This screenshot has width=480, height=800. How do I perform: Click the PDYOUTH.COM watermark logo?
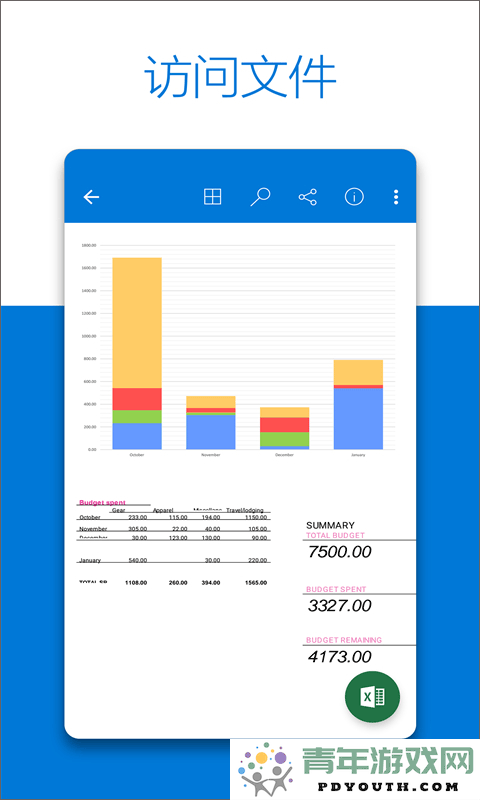click(356, 769)
